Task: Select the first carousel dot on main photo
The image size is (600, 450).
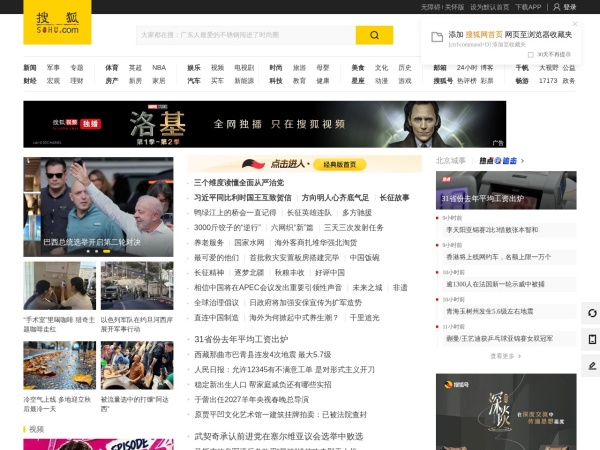Action: [x=88, y=251]
